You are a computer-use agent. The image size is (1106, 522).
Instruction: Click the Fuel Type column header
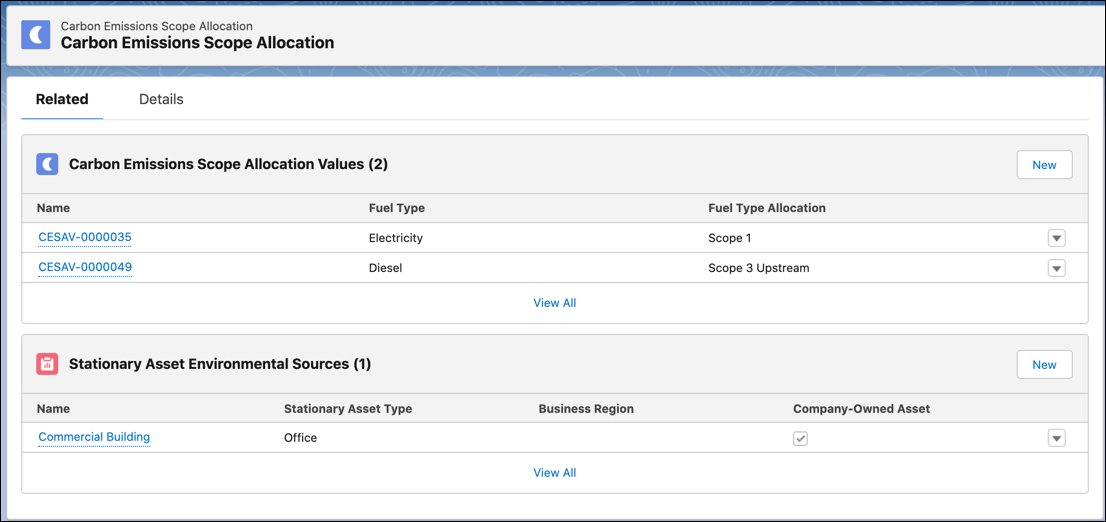(396, 208)
